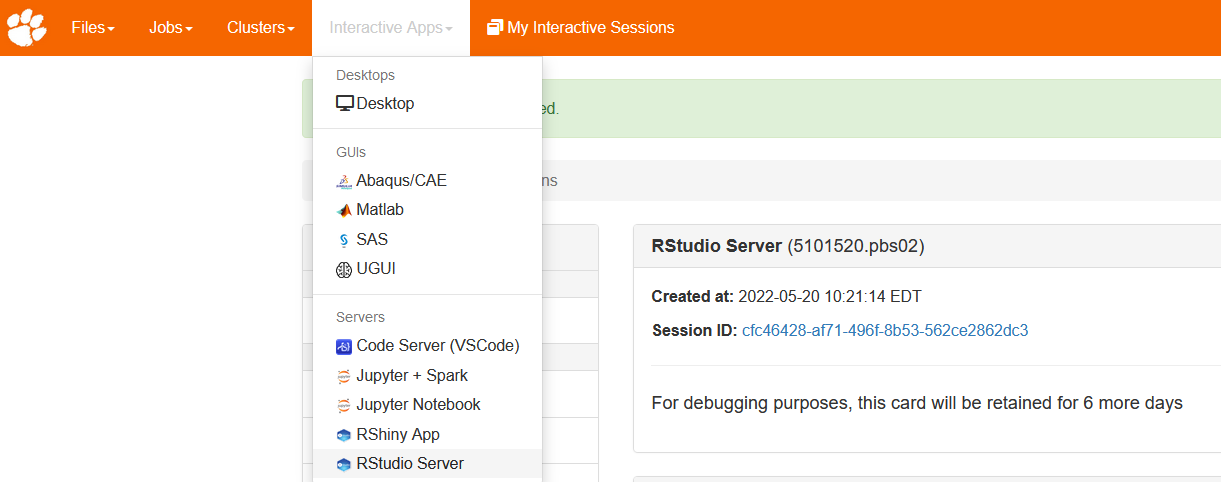Image resolution: width=1221 pixels, height=482 pixels.
Task: Click the GUIs section header
Action: tap(351, 152)
